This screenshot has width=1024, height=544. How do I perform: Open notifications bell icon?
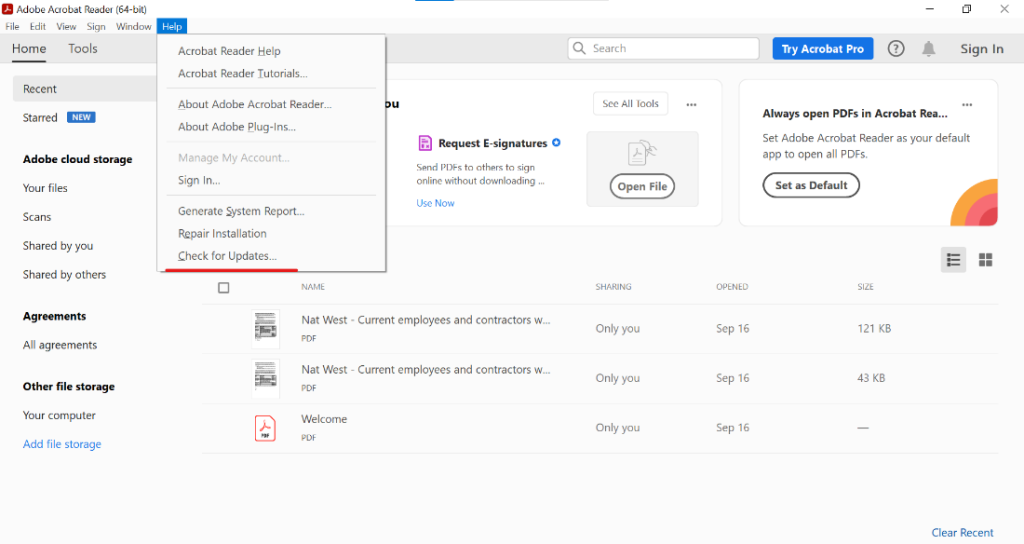929,48
